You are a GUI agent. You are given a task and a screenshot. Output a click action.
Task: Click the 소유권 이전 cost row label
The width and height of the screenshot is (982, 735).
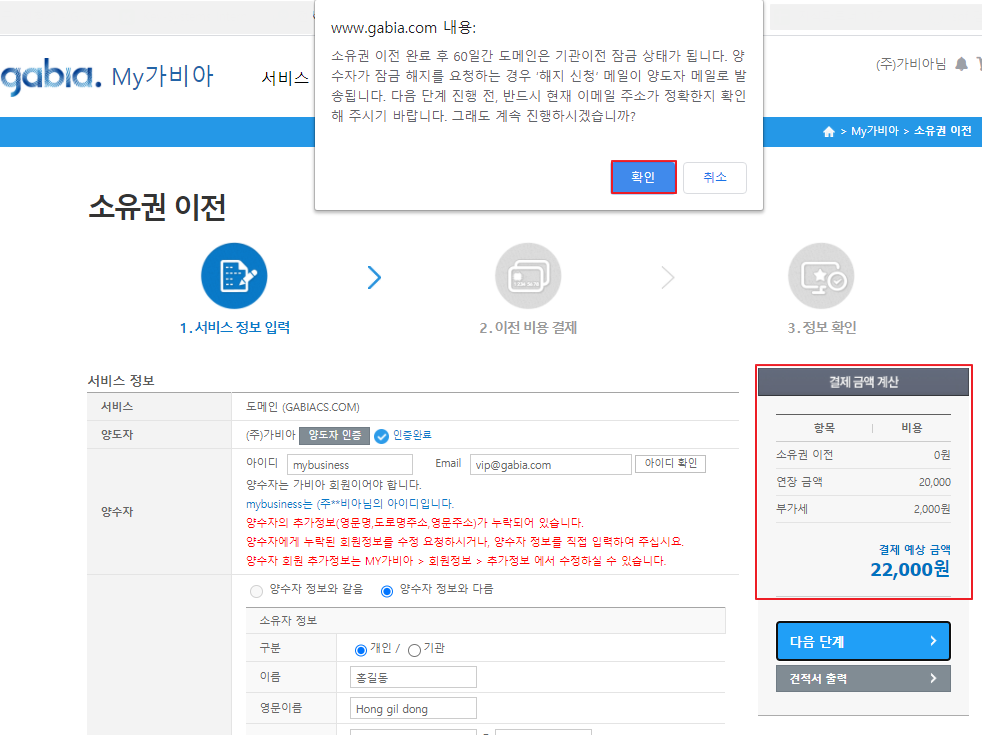(804, 455)
